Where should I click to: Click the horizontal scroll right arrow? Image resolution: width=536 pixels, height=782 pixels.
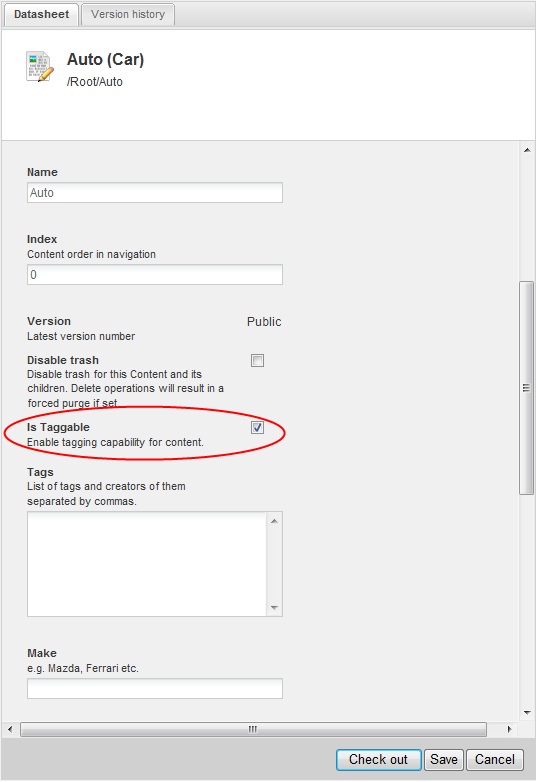click(509, 729)
